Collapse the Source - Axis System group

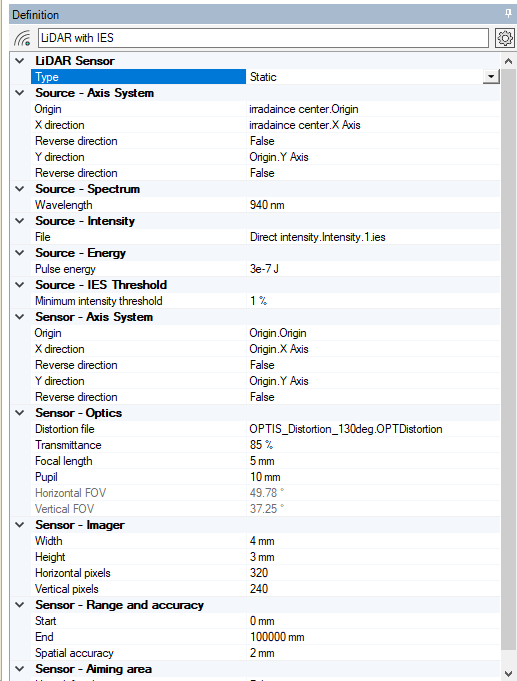[20, 93]
